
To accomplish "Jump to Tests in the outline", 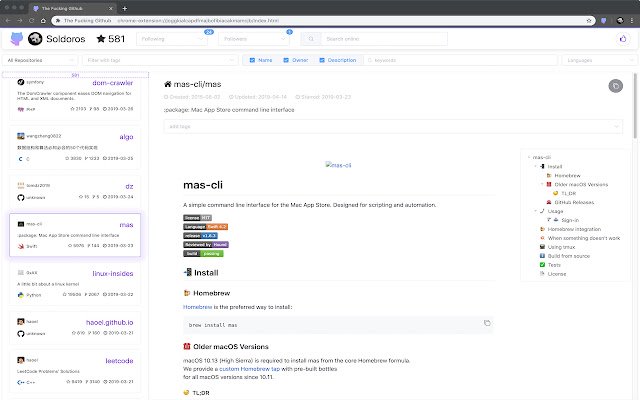I will pyautogui.click(x=554, y=265).
